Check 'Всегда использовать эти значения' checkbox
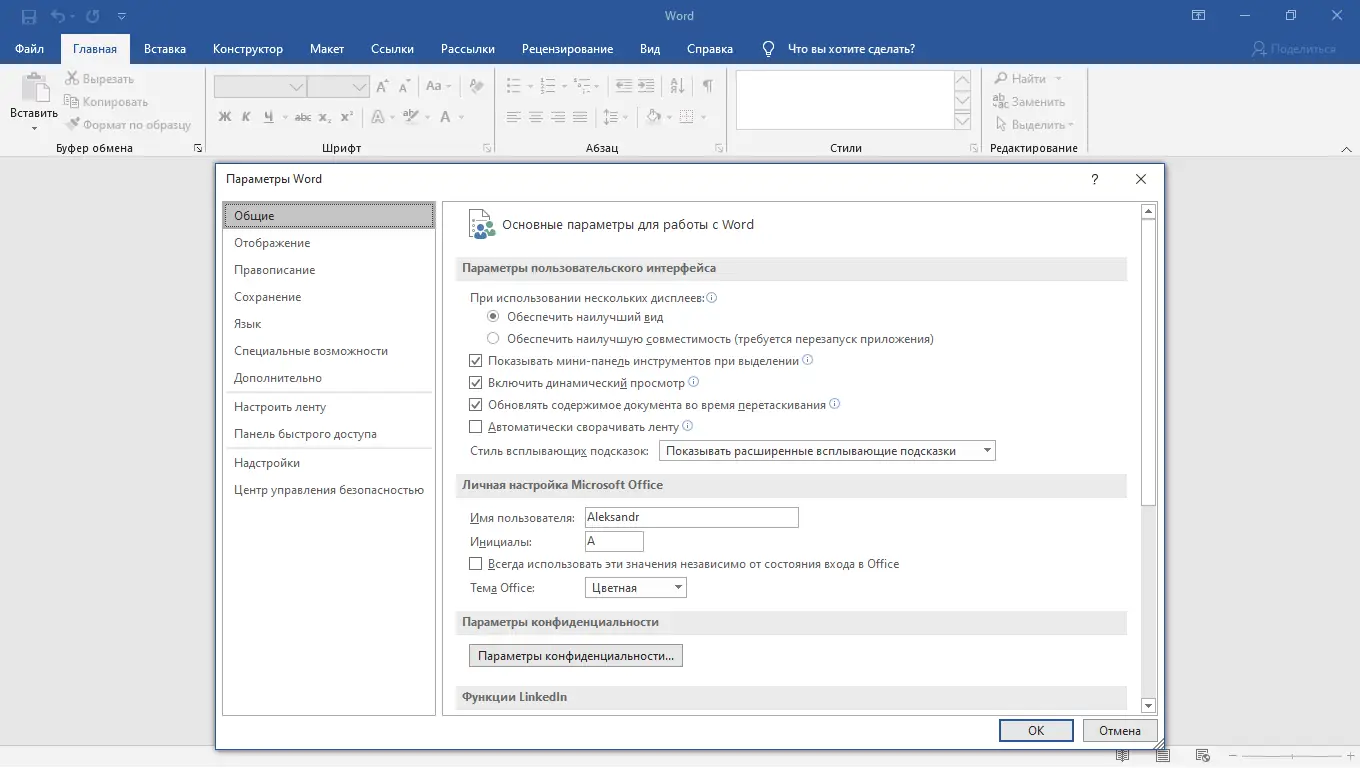This screenshot has height=768, width=1360. pos(476,564)
